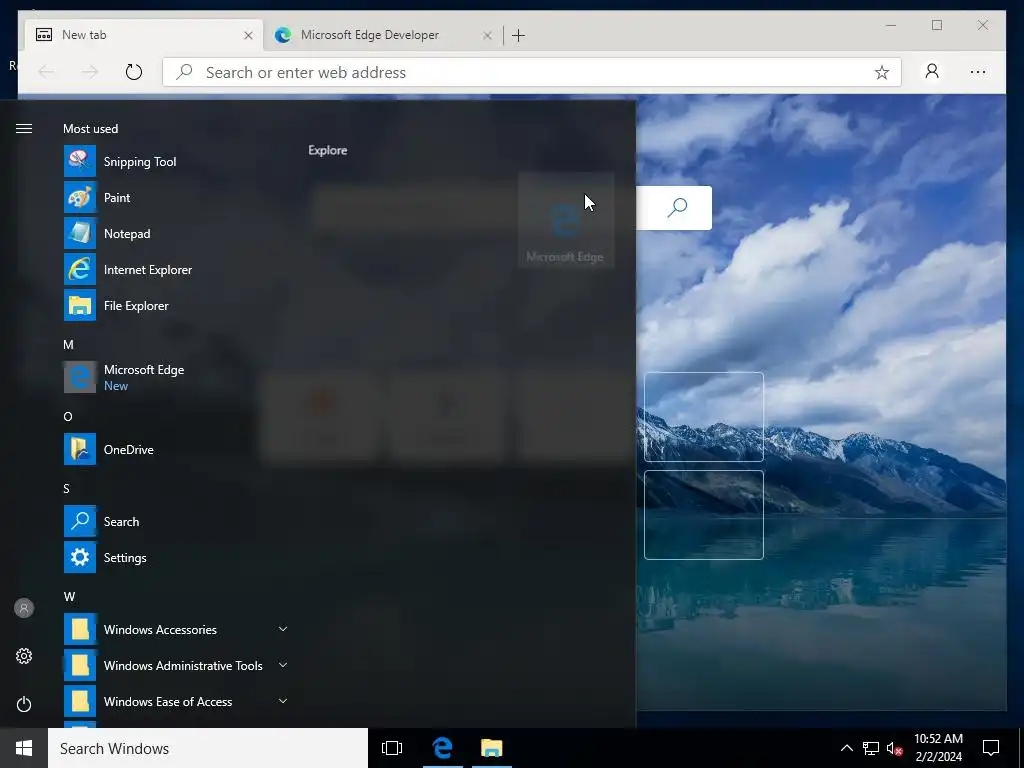Click the Edge icon on the taskbar

443,748
